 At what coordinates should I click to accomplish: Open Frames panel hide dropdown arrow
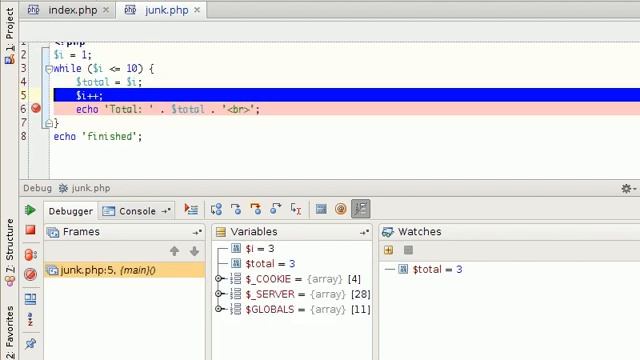coord(197,232)
